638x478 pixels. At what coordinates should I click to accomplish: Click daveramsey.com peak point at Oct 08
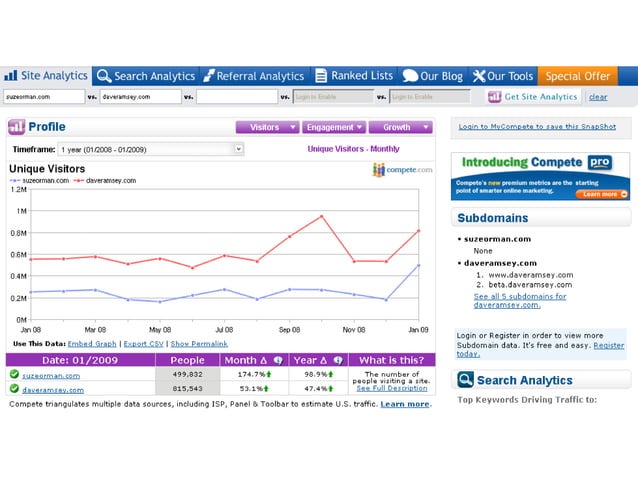pyautogui.click(x=322, y=216)
